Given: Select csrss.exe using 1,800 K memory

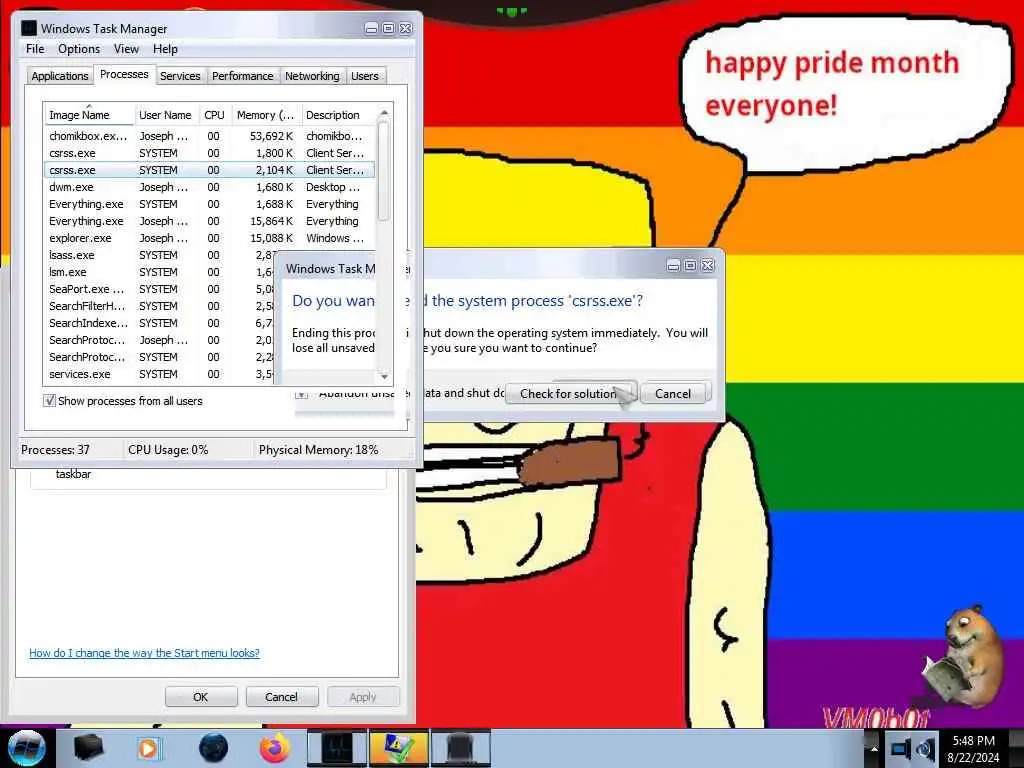Looking at the screenshot, I should pos(209,153).
